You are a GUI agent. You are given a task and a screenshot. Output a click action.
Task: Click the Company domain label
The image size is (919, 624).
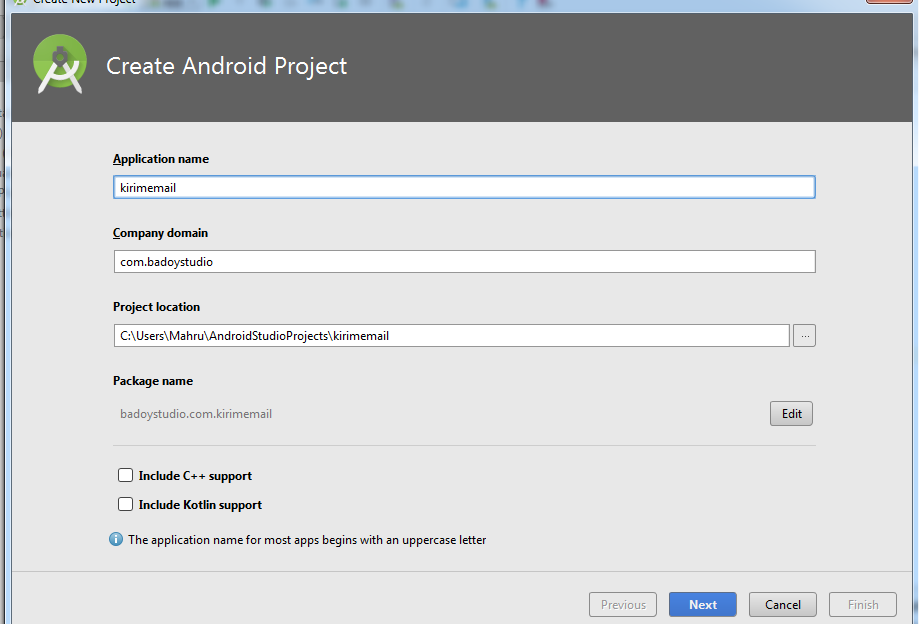click(160, 233)
